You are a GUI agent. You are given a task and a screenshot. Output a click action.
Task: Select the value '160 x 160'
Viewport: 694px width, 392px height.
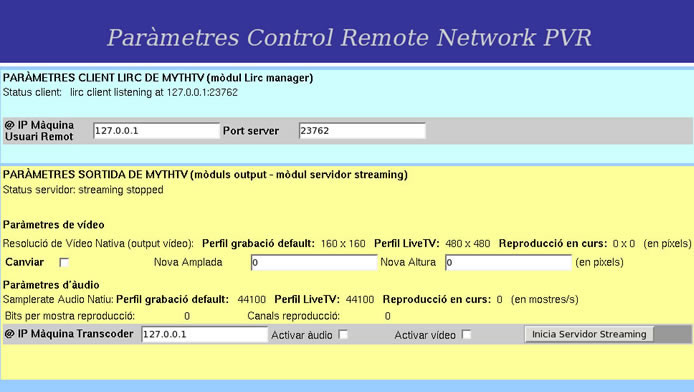(x=343, y=244)
